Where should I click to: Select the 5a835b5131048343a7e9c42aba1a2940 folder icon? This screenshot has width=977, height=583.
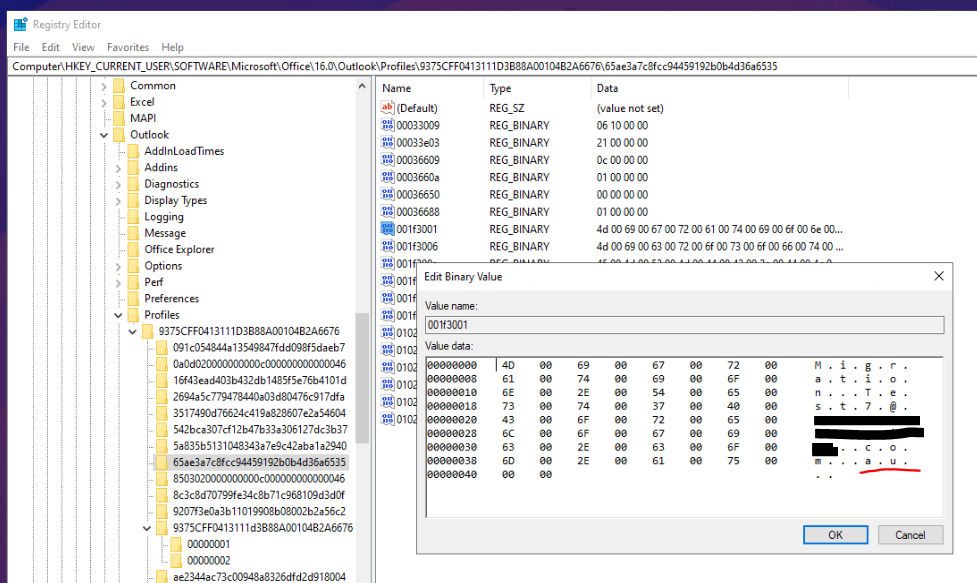coord(163,446)
